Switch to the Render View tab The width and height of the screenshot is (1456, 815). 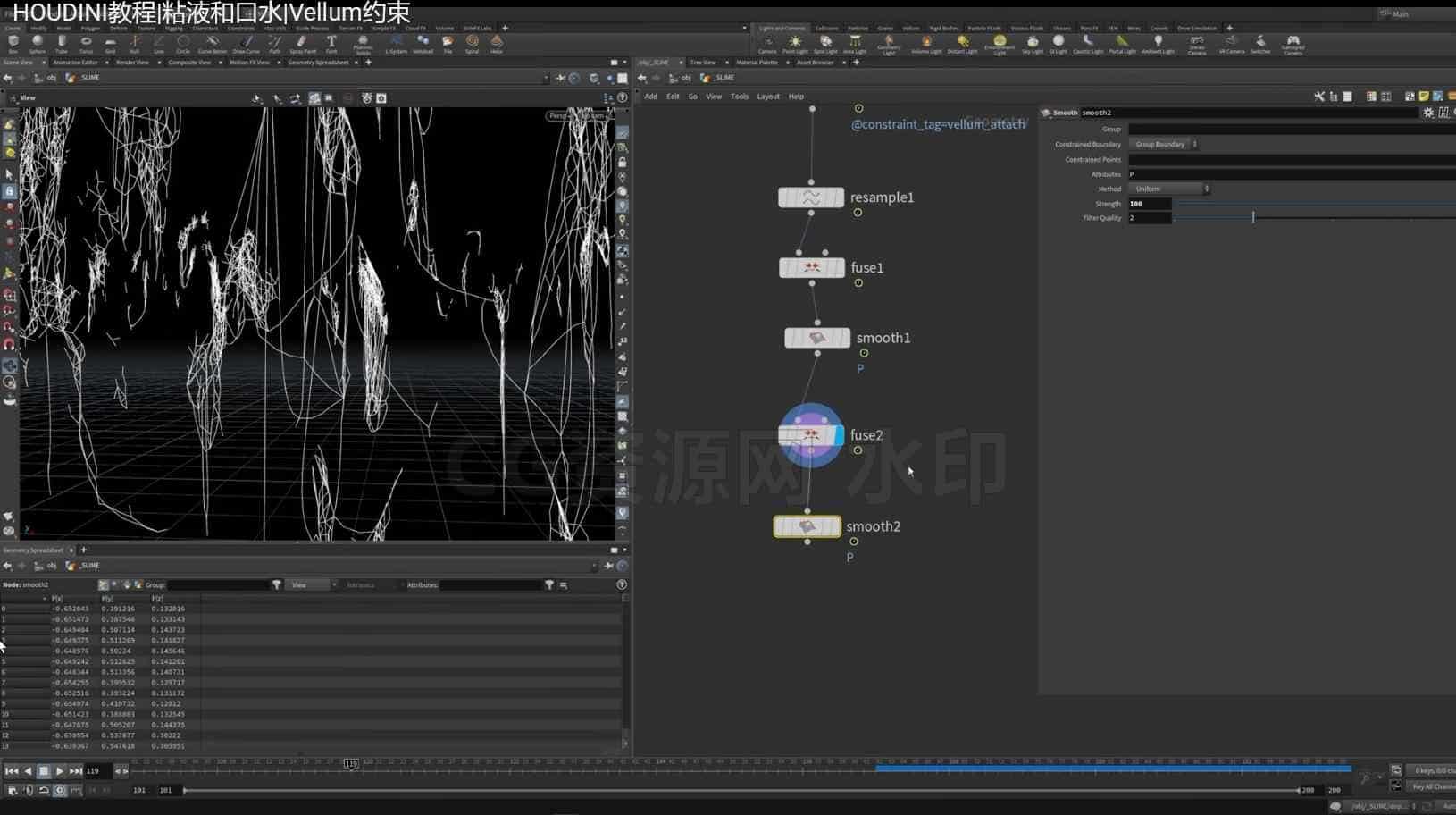coord(132,63)
